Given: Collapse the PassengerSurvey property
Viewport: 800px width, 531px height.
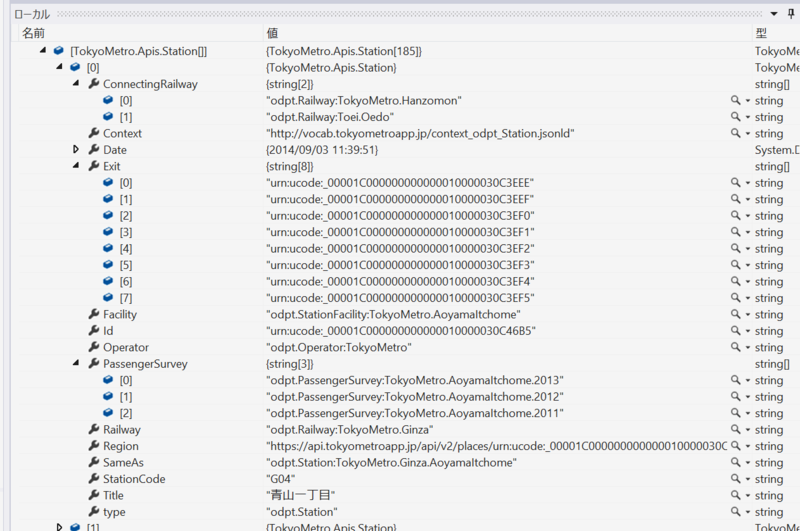Looking at the screenshot, I should click(76, 363).
